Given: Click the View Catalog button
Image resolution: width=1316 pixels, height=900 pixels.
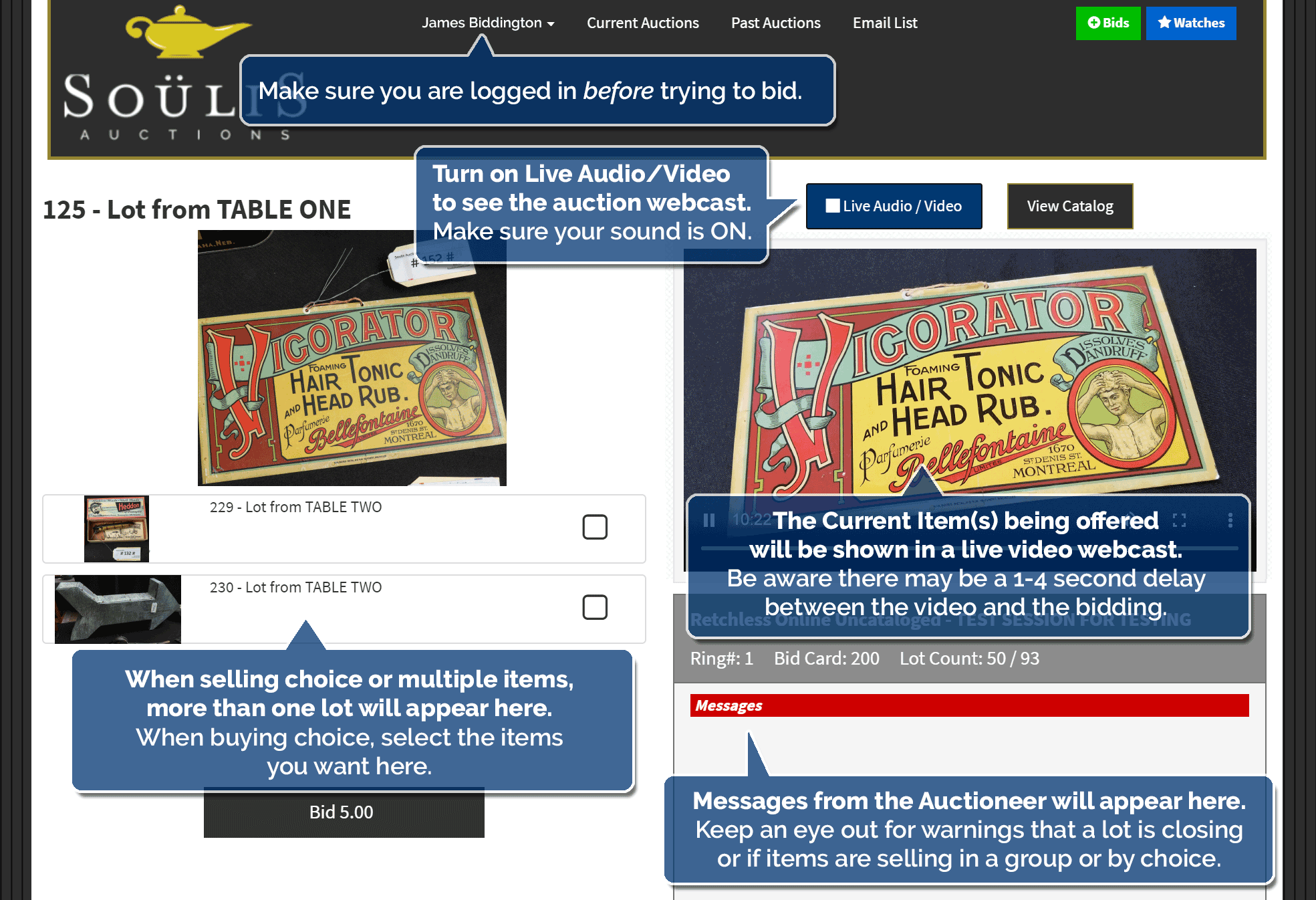Looking at the screenshot, I should (1070, 206).
